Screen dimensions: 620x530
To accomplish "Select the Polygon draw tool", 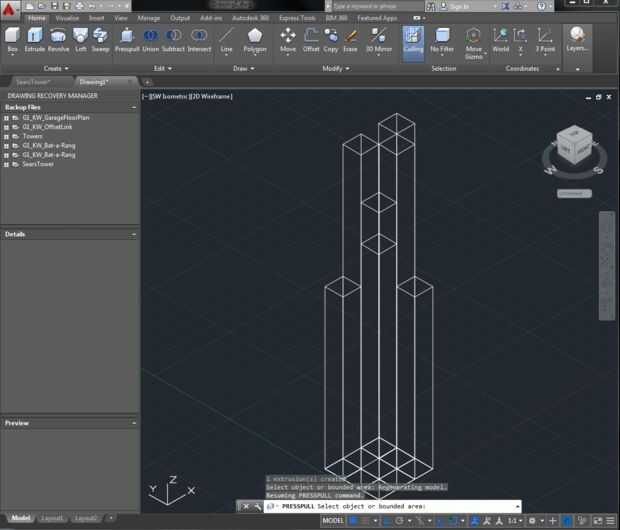I will click(255, 41).
